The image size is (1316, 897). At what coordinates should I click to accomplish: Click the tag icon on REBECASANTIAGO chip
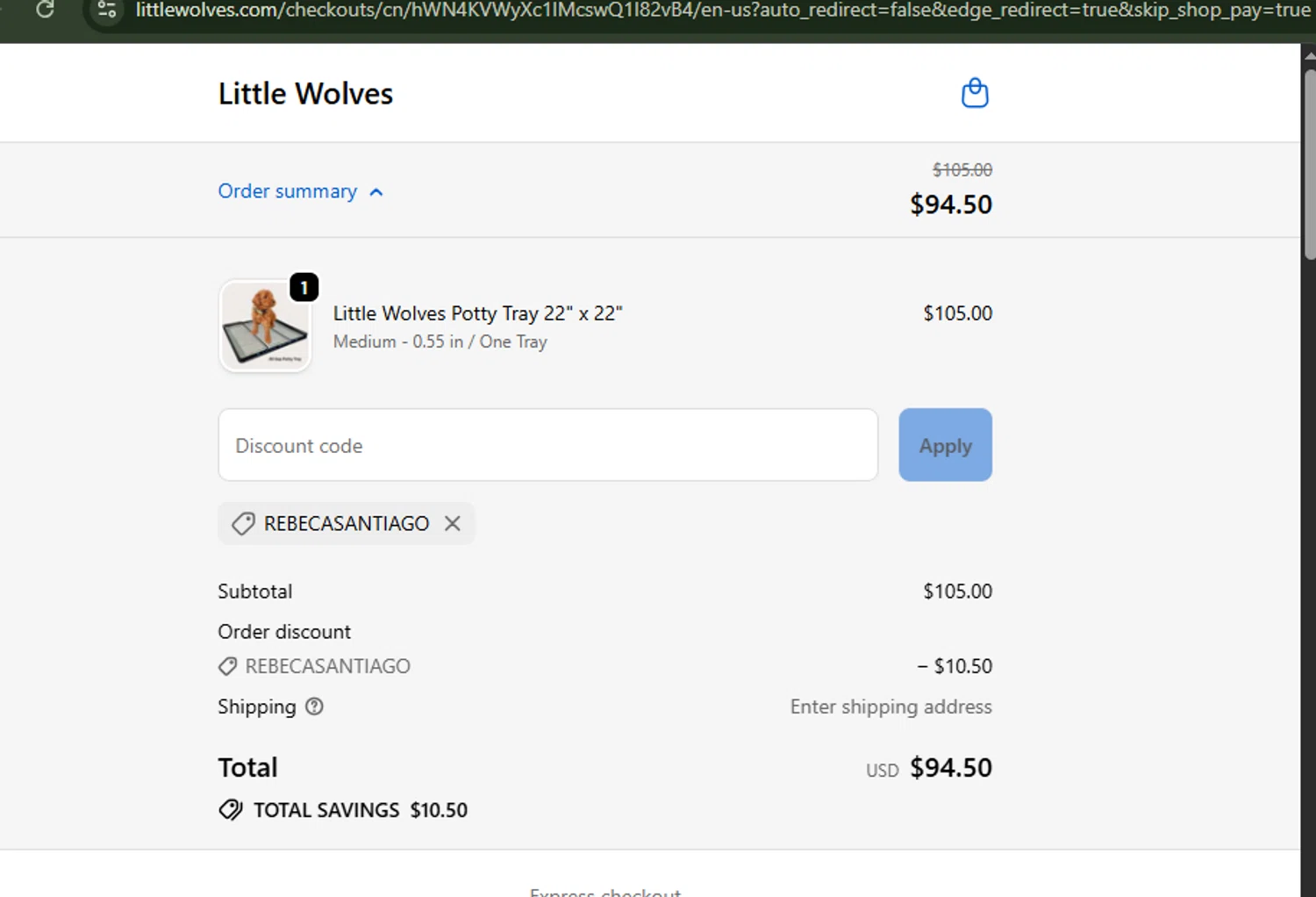pos(243,524)
